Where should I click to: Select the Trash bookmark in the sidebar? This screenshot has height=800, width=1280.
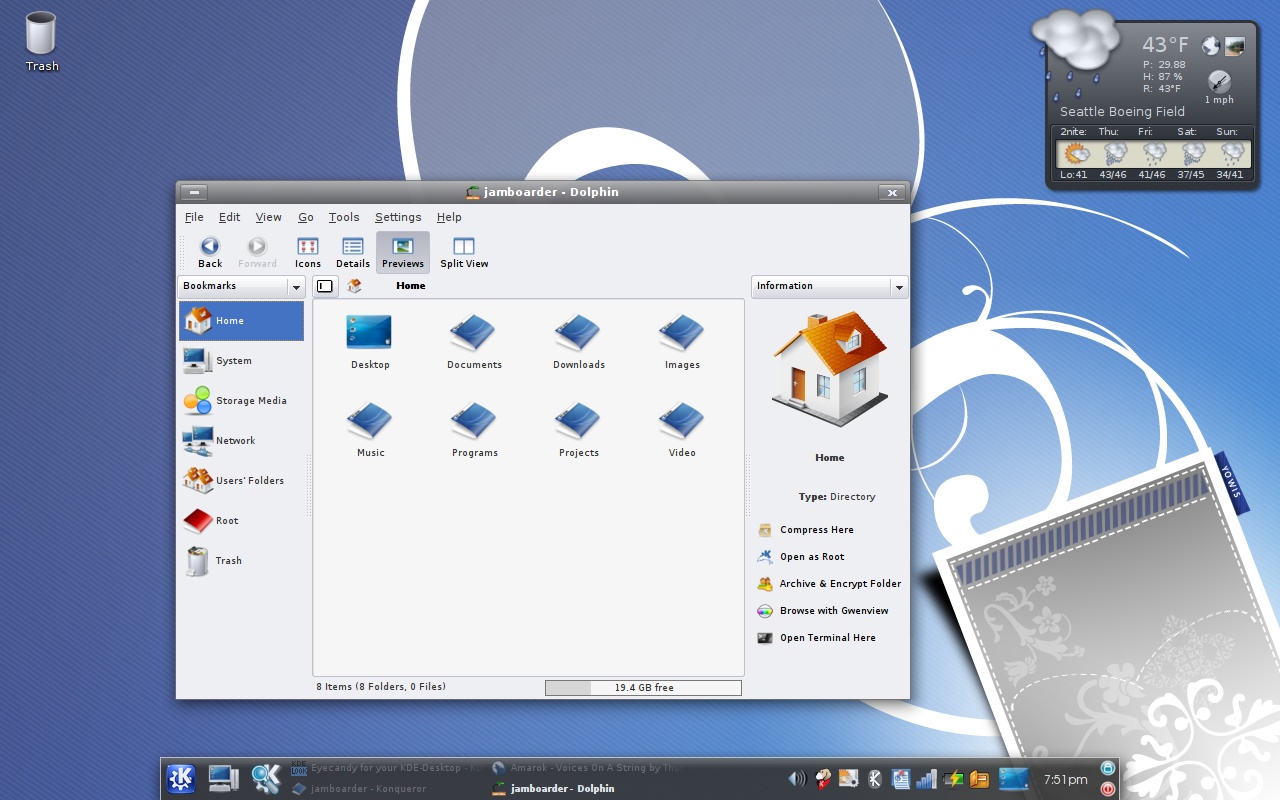pyautogui.click(x=241, y=561)
